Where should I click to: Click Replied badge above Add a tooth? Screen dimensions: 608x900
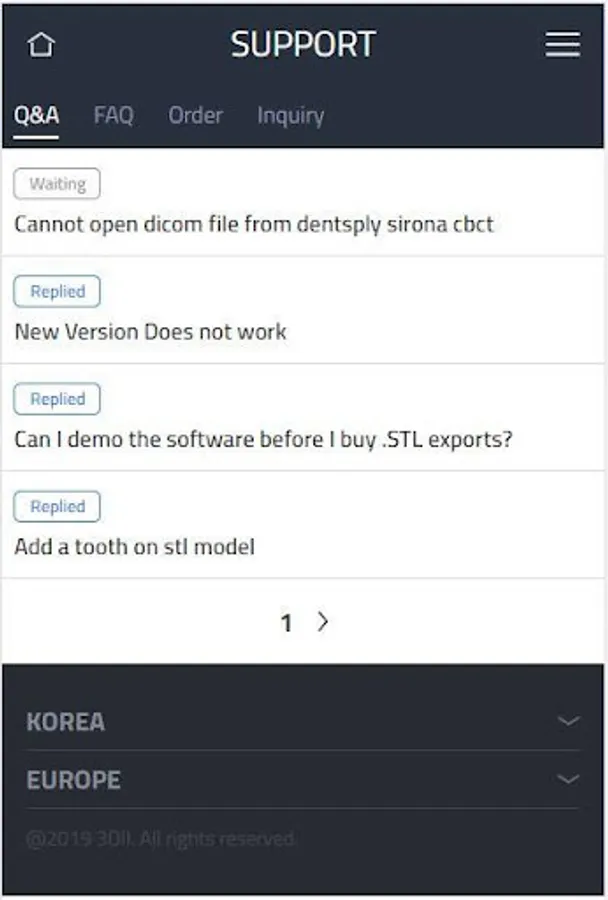57,506
